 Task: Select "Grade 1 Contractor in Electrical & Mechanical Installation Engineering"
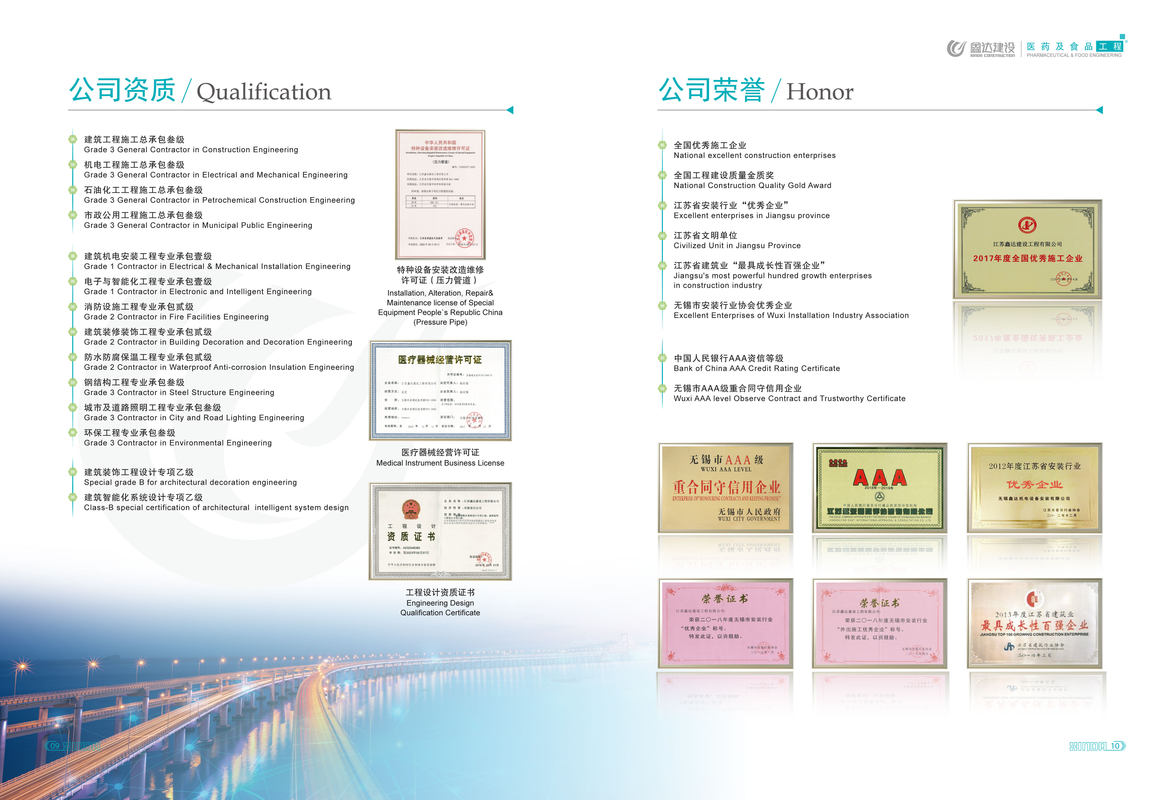pyautogui.click(x=217, y=267)
